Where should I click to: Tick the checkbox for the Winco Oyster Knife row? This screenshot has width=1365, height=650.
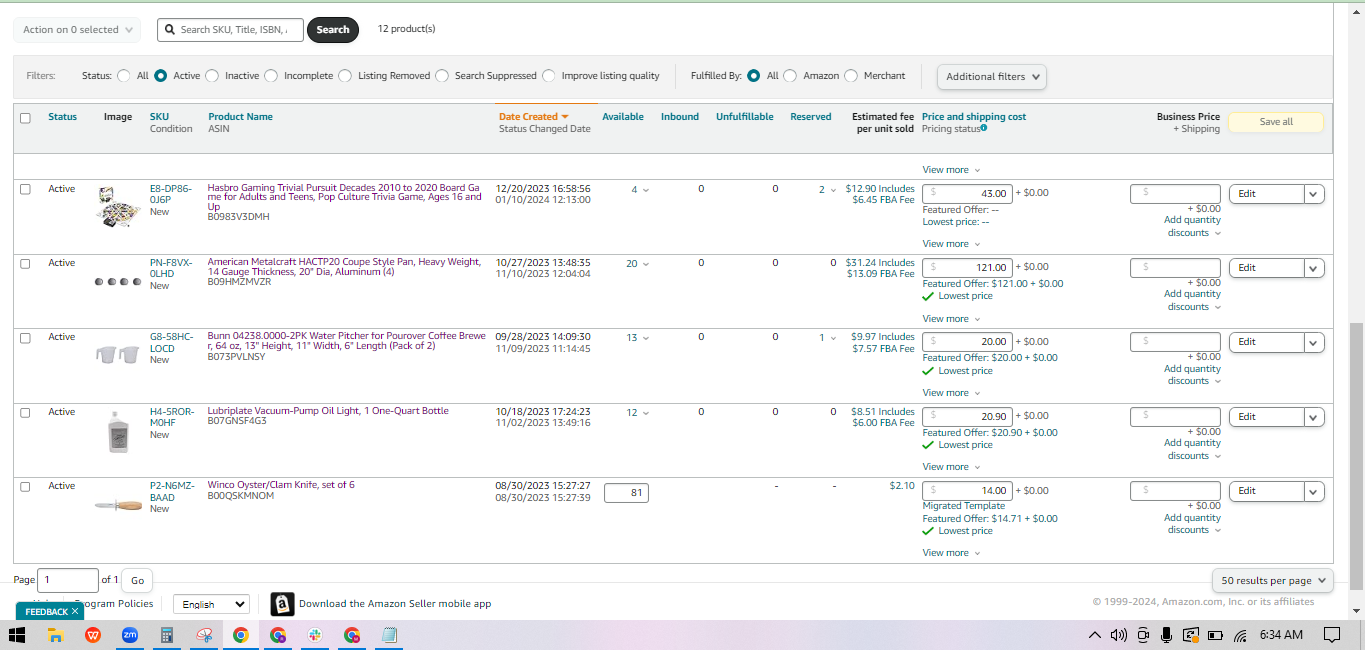pyautogui.click(x=26, y=486)
